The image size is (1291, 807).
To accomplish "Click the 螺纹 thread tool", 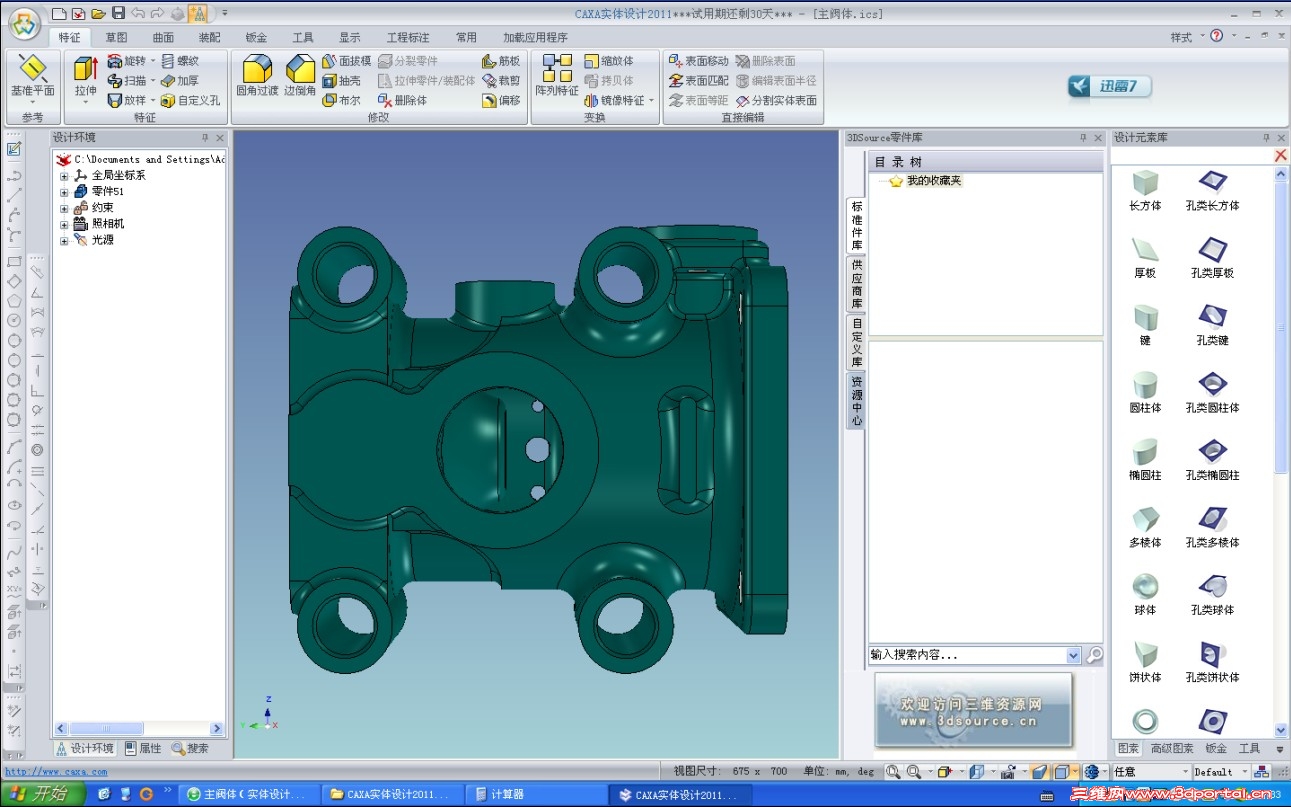I will tap(180, 61).
